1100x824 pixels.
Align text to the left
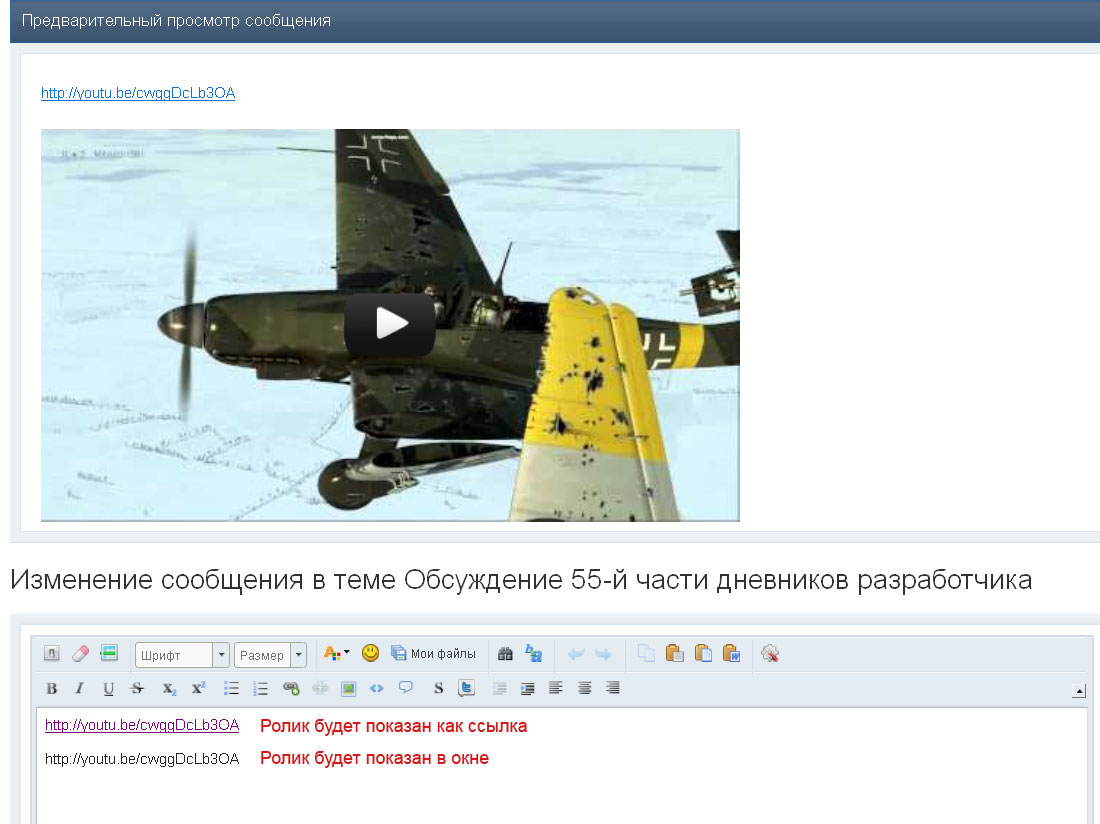tap(556, 688)
